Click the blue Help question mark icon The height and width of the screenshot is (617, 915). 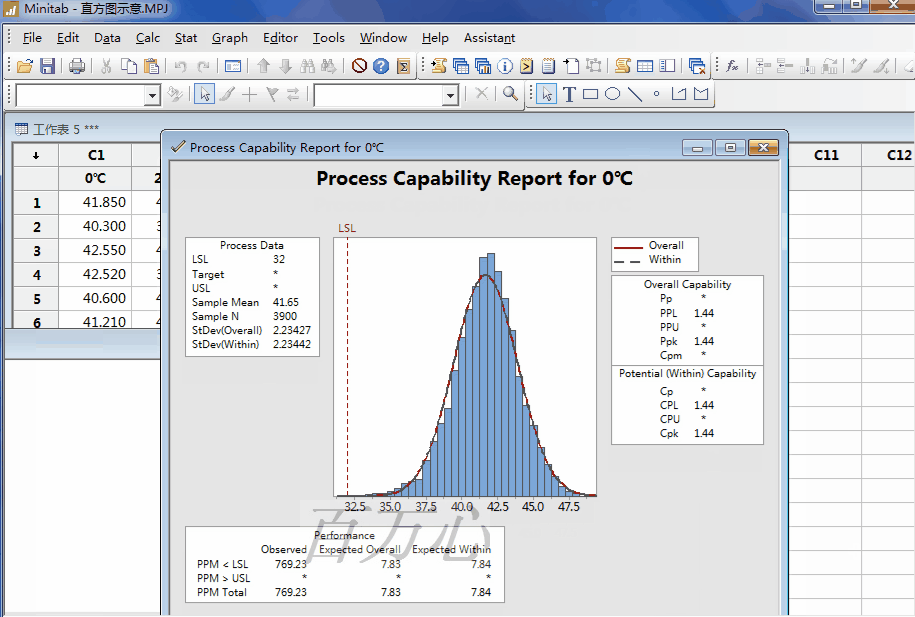(x=381, y=66)
